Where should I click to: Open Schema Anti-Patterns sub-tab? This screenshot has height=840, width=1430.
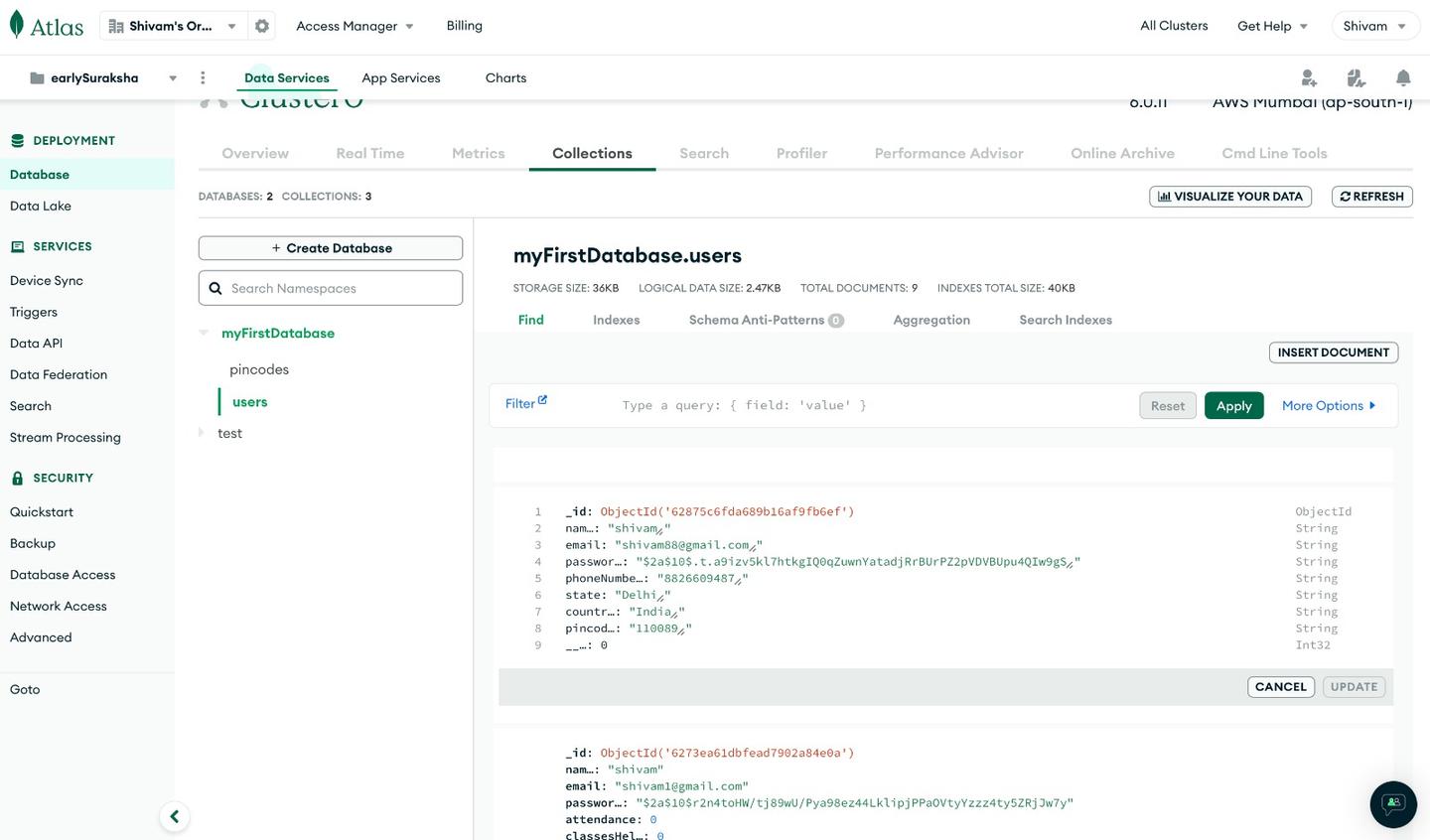[x=767, y=320]
